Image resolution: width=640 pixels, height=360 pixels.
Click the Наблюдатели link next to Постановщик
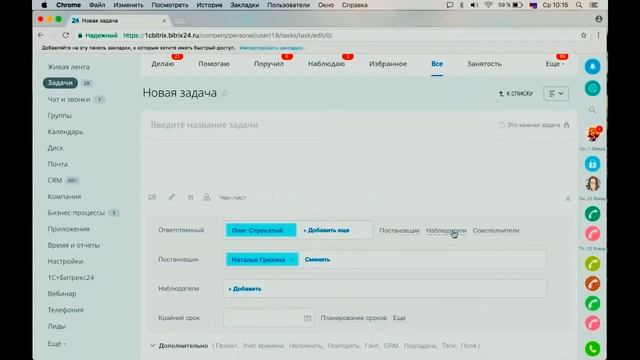(446, 231)
